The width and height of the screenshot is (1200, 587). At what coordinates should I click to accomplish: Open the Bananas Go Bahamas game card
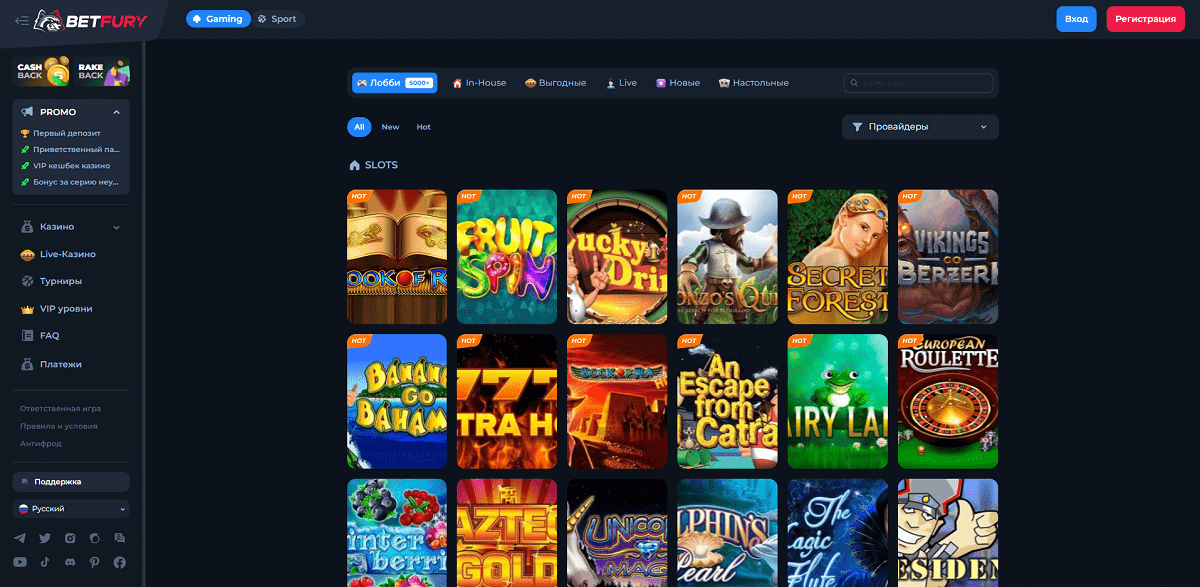pos(397,401)
